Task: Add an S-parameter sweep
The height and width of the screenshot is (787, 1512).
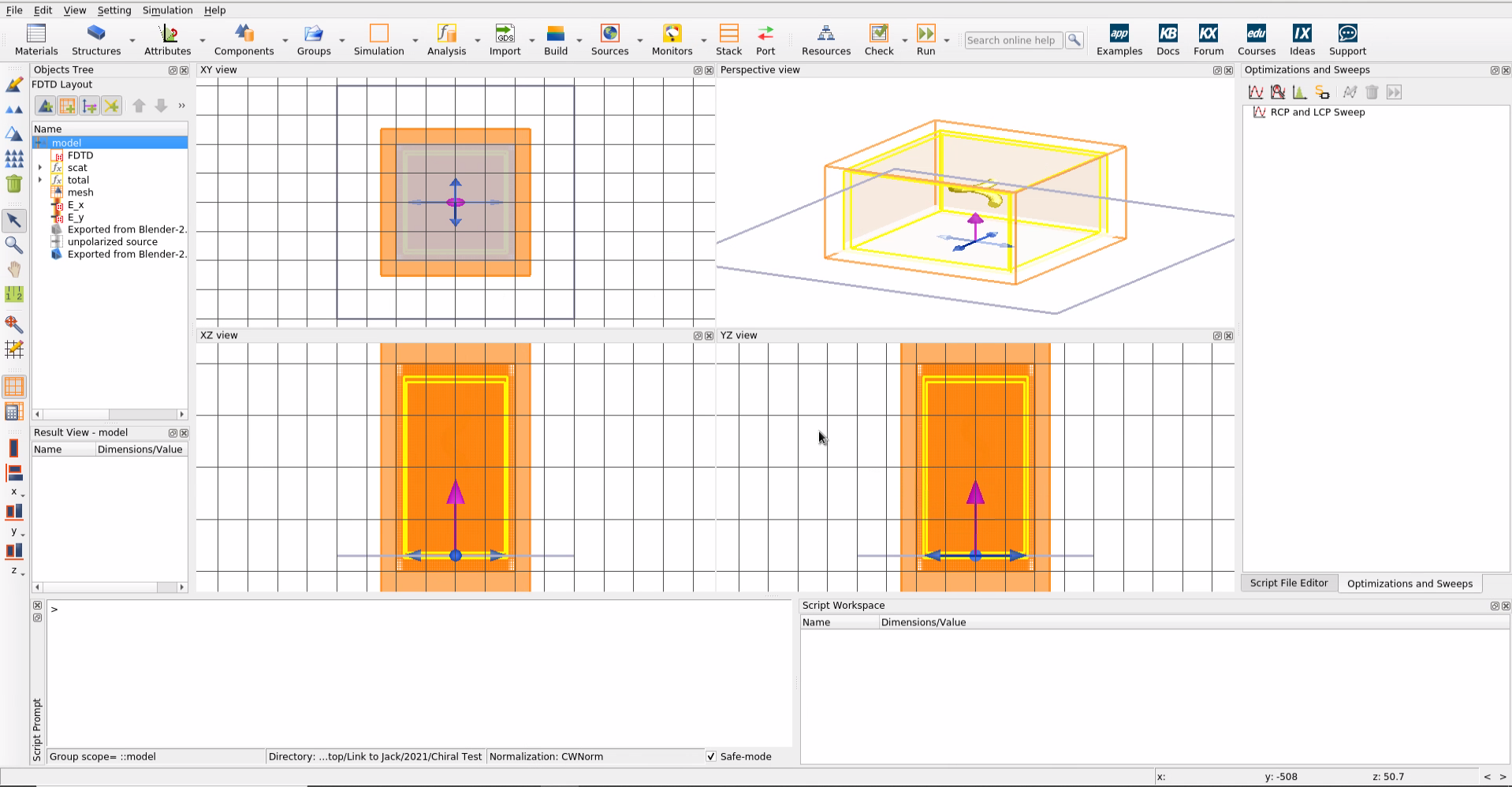Action: click(x=1322, y=92)
